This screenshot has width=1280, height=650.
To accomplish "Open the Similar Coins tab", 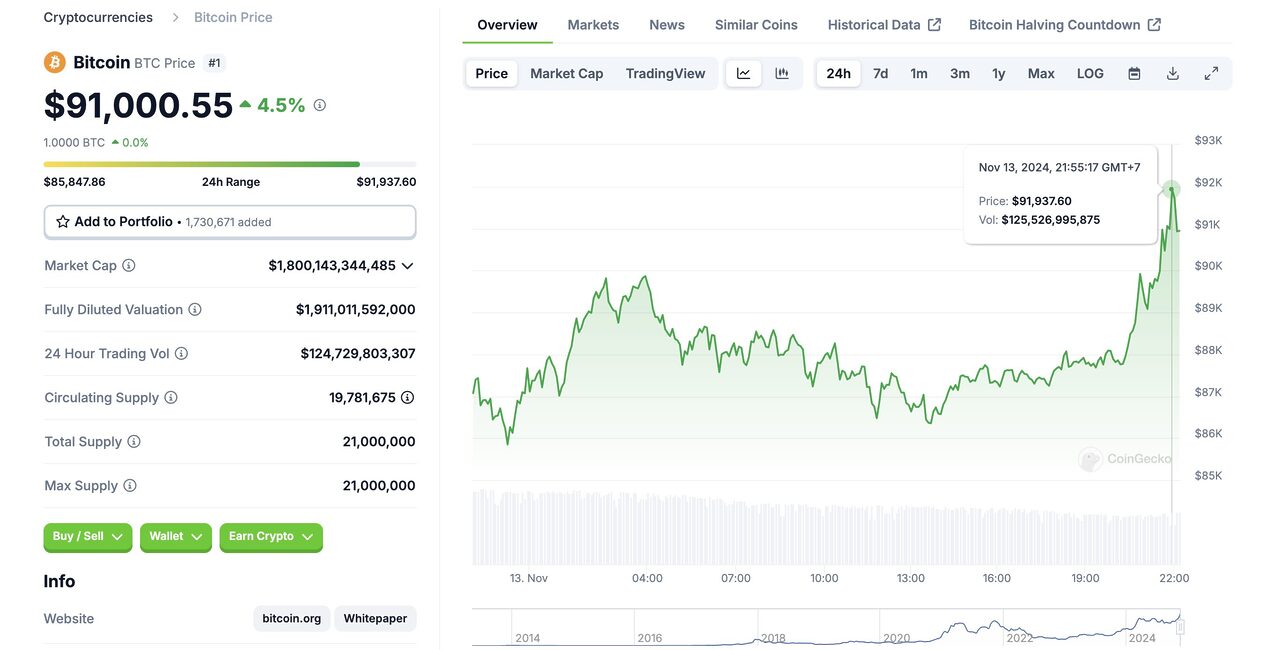I will click(x=756, y=25).
